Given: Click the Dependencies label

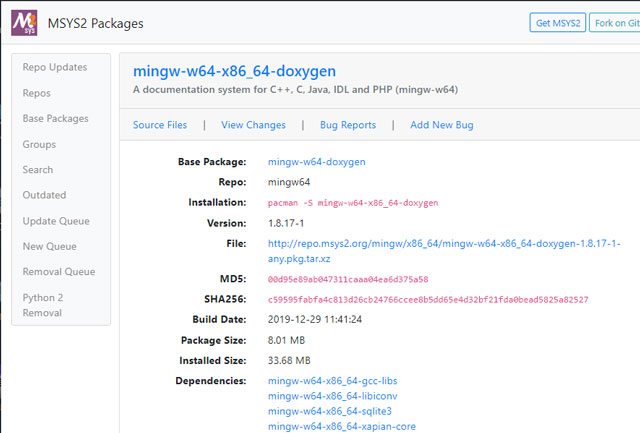Looking at the screenshot, I should click(211, 381).
